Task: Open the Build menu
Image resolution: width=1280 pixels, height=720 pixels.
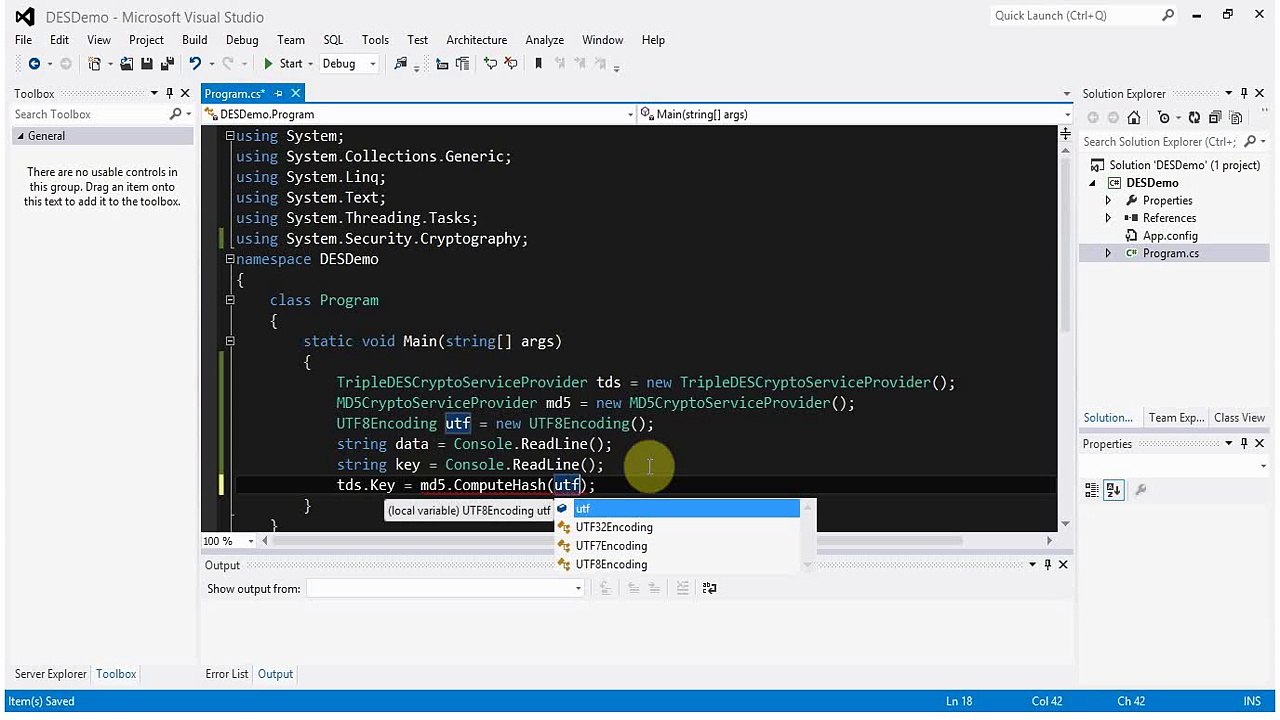Action: point(195,40)
